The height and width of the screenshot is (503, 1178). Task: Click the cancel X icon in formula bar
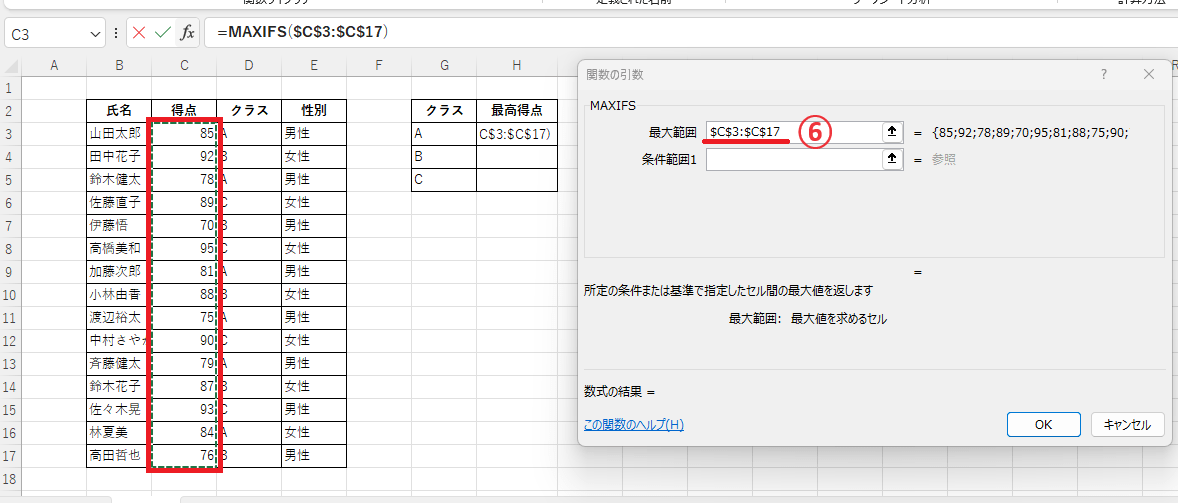tap(138, 33)
